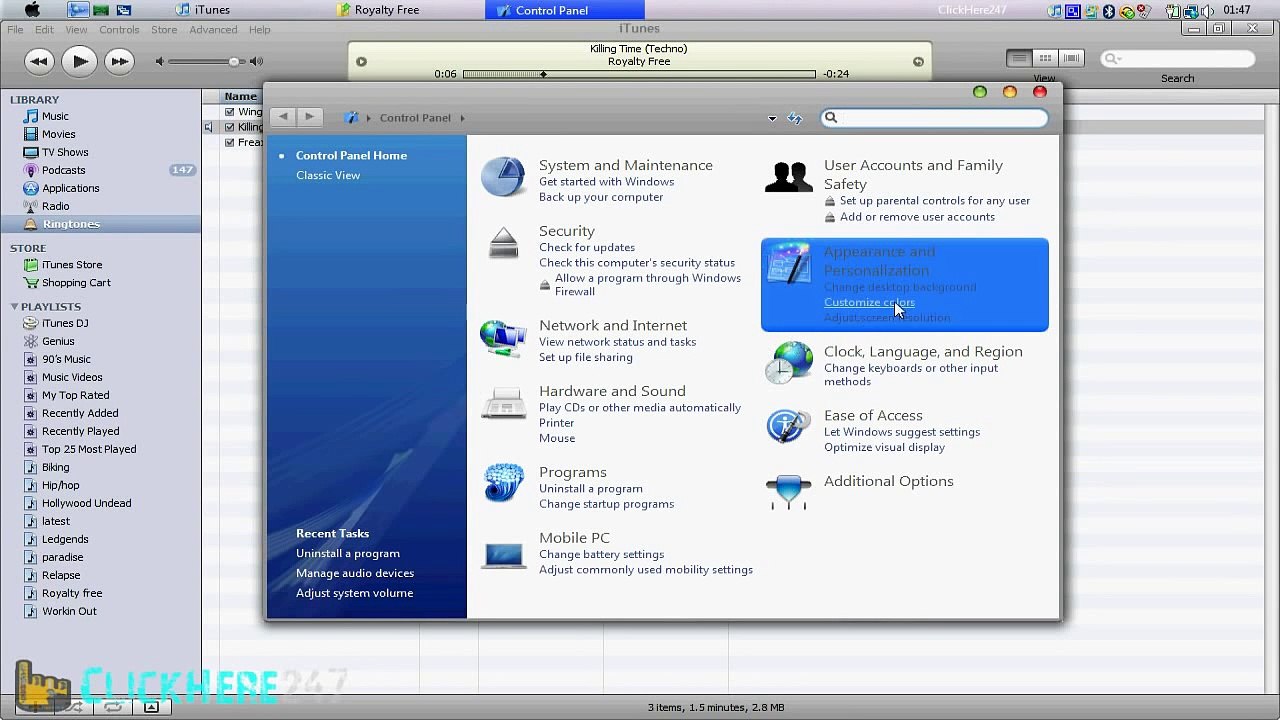Viewport: 1280px width, 720px height.
Task: Click the iTunes search field
Action: (x=1178, y=59)
